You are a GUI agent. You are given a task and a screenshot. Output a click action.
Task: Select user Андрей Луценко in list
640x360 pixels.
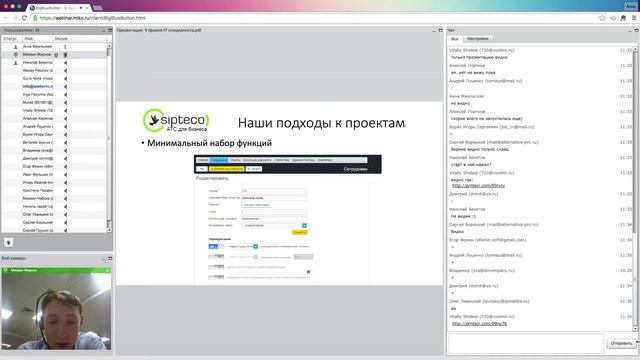point(55,127)
